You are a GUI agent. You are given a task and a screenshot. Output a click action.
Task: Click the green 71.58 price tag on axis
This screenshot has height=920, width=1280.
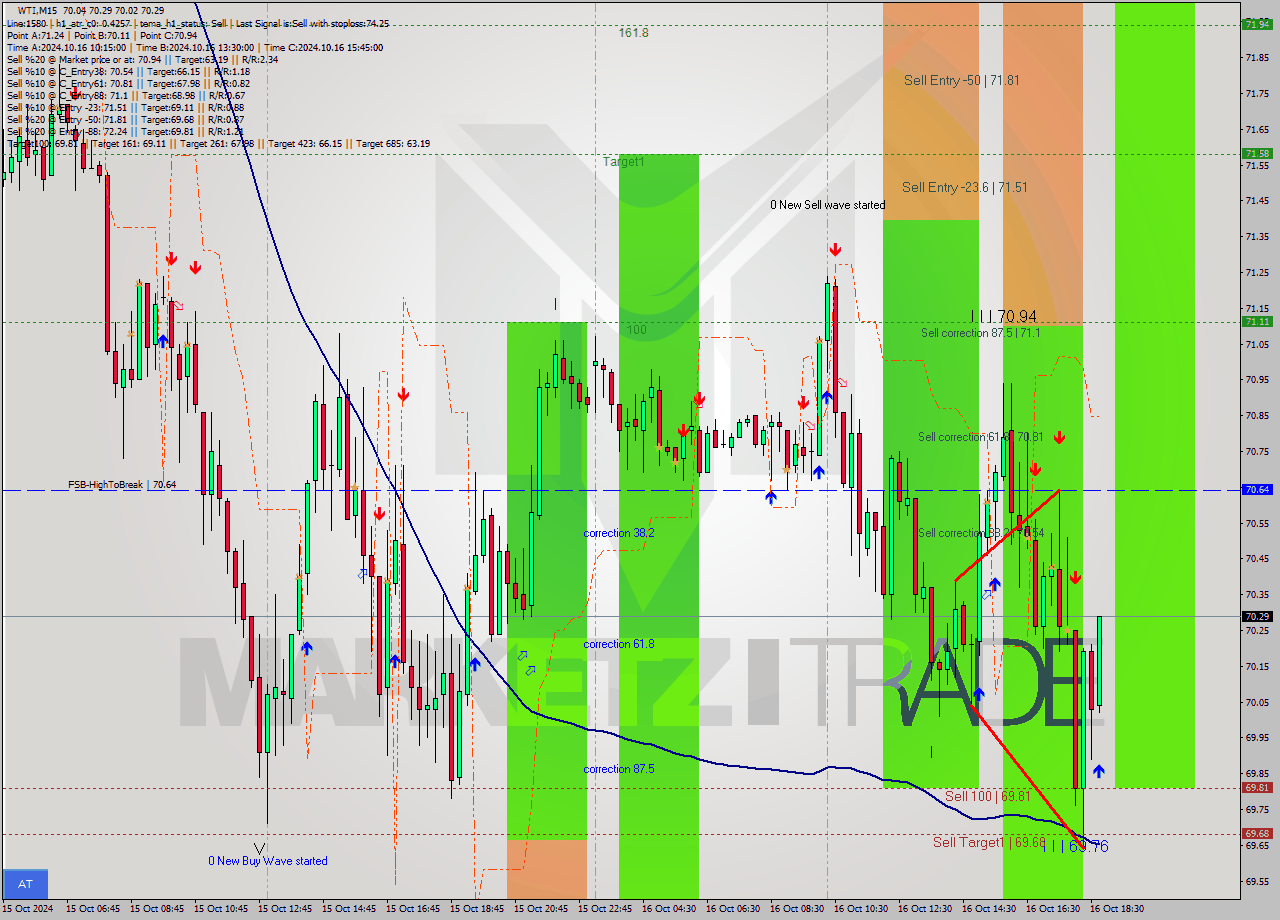click(1257, 153)
